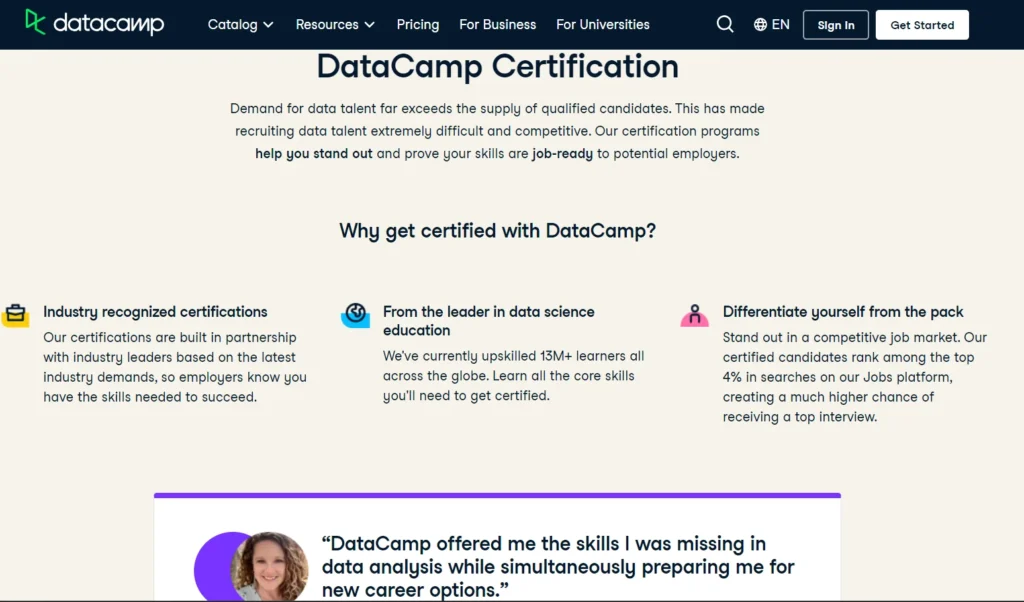The image size is (1024, 602).
Task: Click the pink person differentiate icon
Action: coord(694,315)
